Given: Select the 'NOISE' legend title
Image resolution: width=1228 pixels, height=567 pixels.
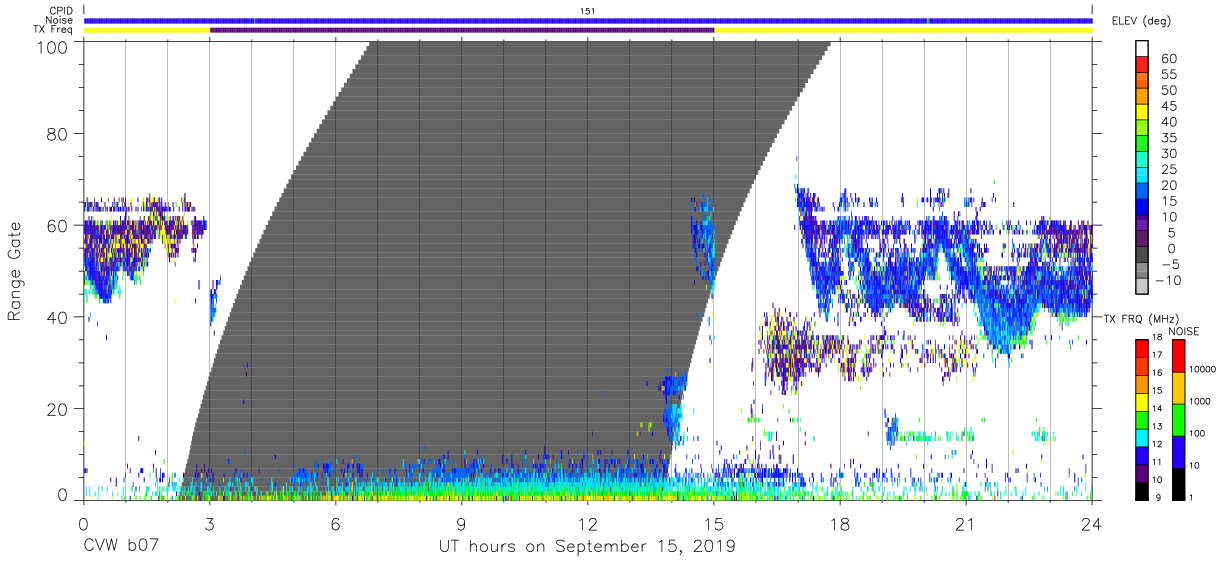Looking at the screenshot, I should [x=1183, y=331].
